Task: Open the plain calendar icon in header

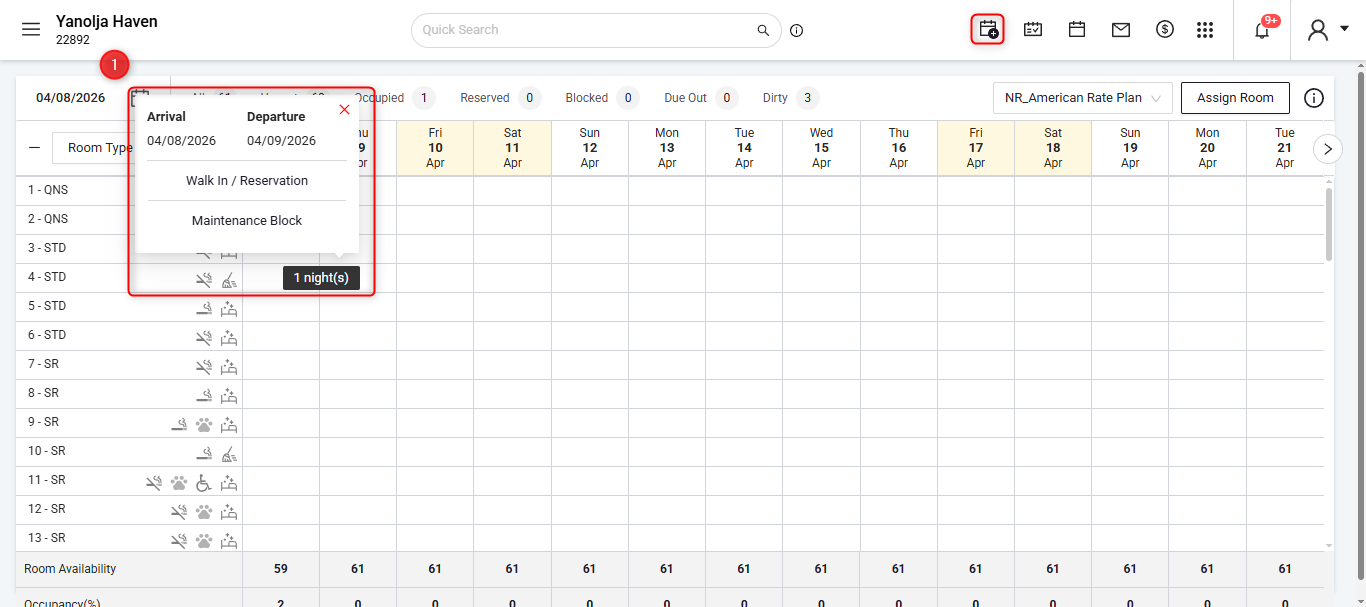Action: coord(1077,29)
